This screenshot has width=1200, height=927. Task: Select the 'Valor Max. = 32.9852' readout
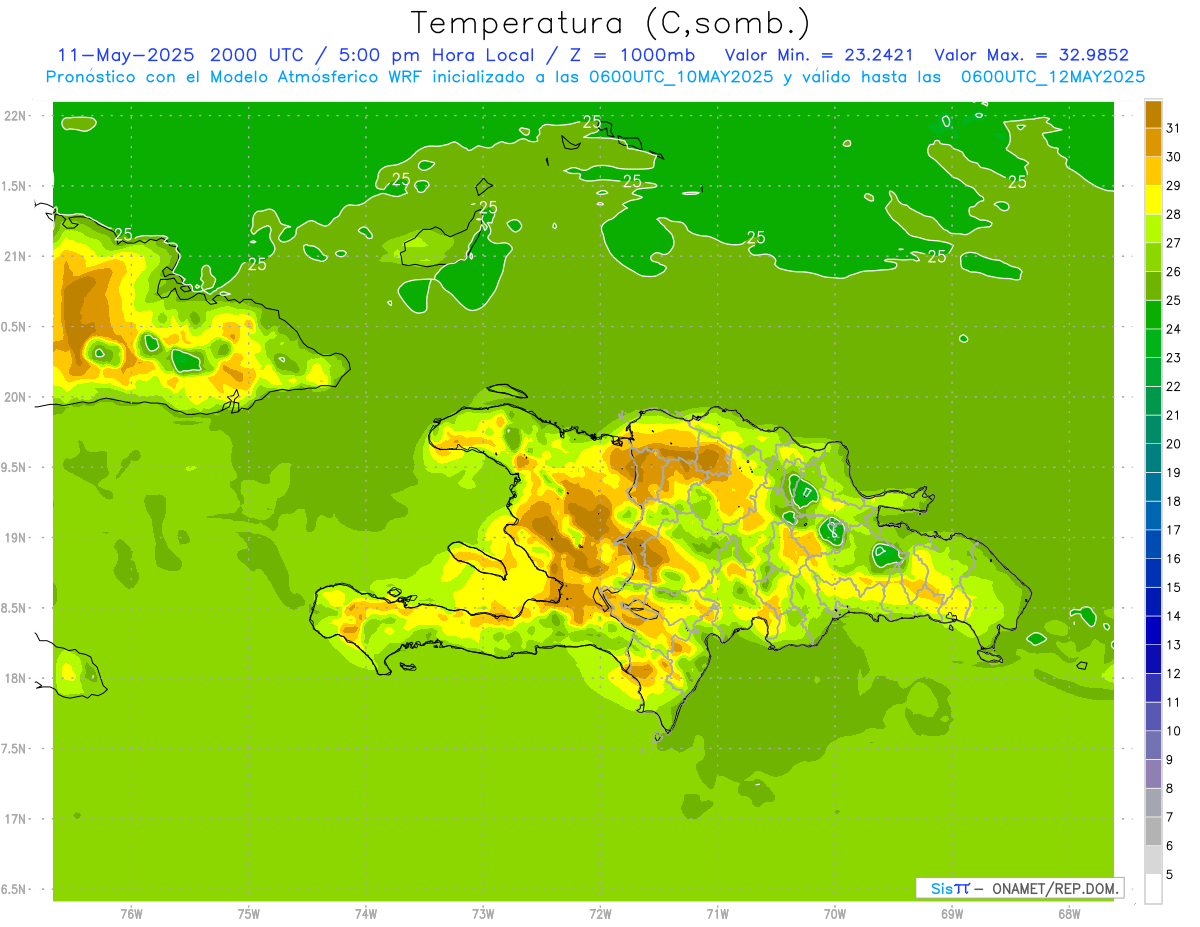[1031, 55]
